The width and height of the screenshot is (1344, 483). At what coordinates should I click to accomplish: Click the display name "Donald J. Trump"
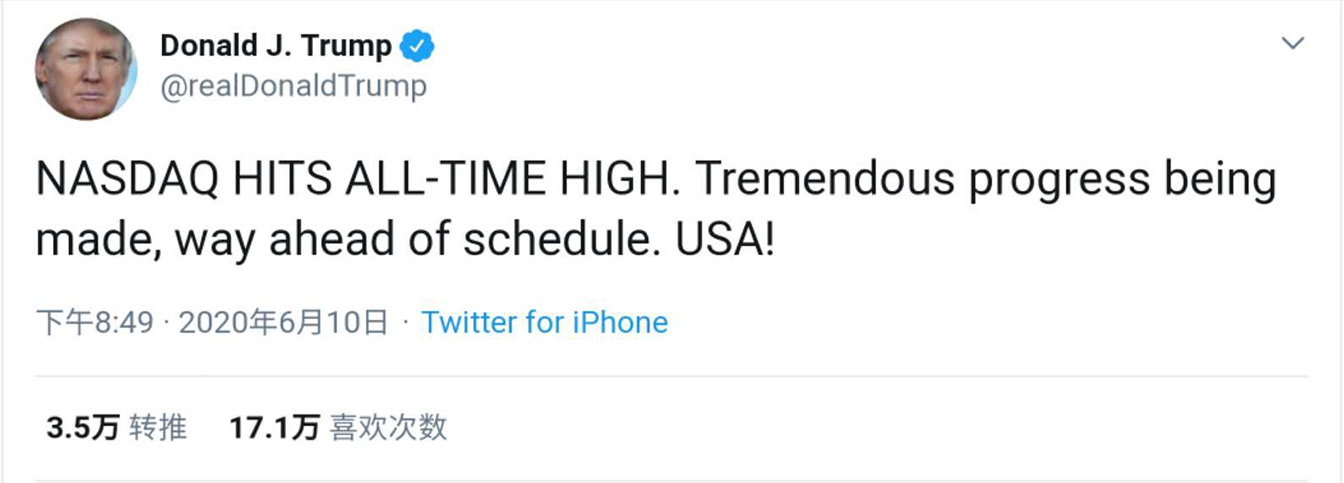click(x=276, y=46)
